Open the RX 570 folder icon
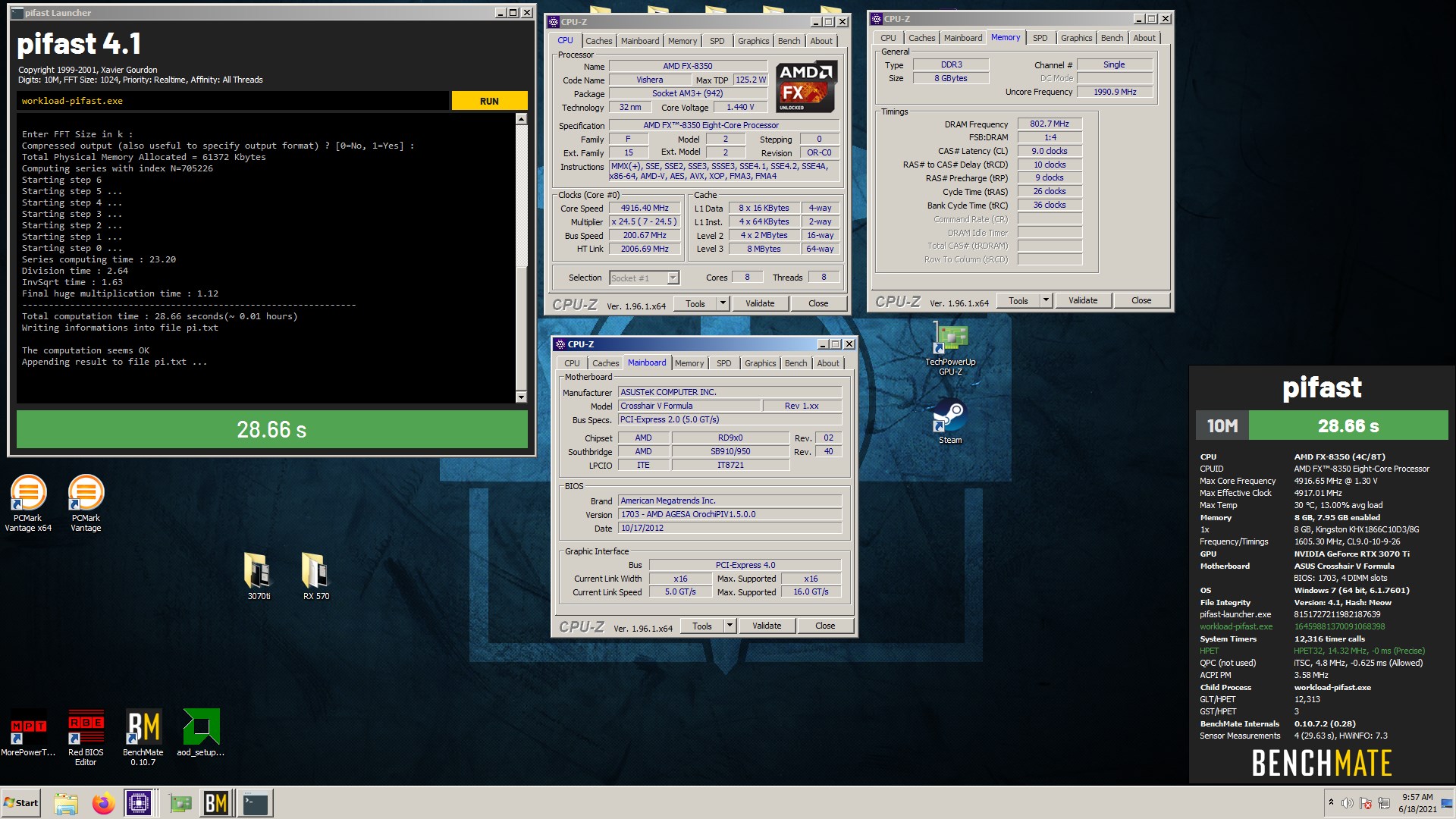 tap(315, 576)
